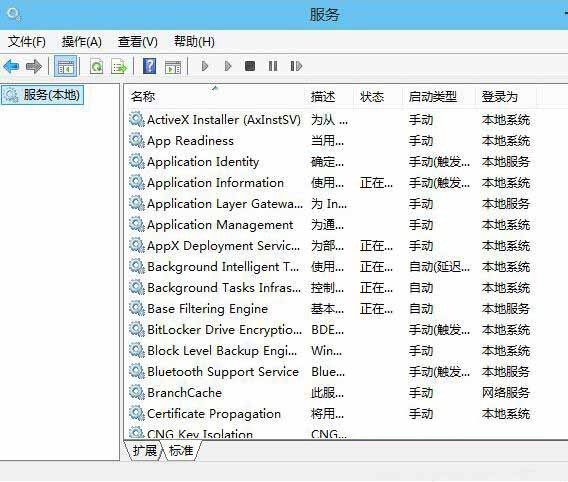Refresh the services list
Image resolution: width=568 pixels, height=482 pixels.
click(x=96, y=67)
